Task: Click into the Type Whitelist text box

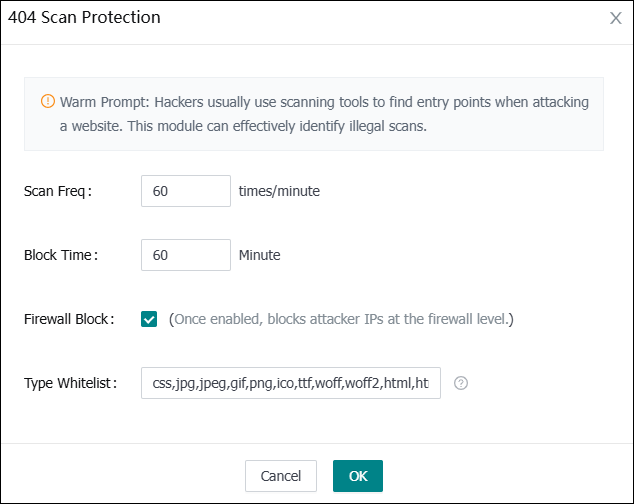Action: tap(291, 382)
